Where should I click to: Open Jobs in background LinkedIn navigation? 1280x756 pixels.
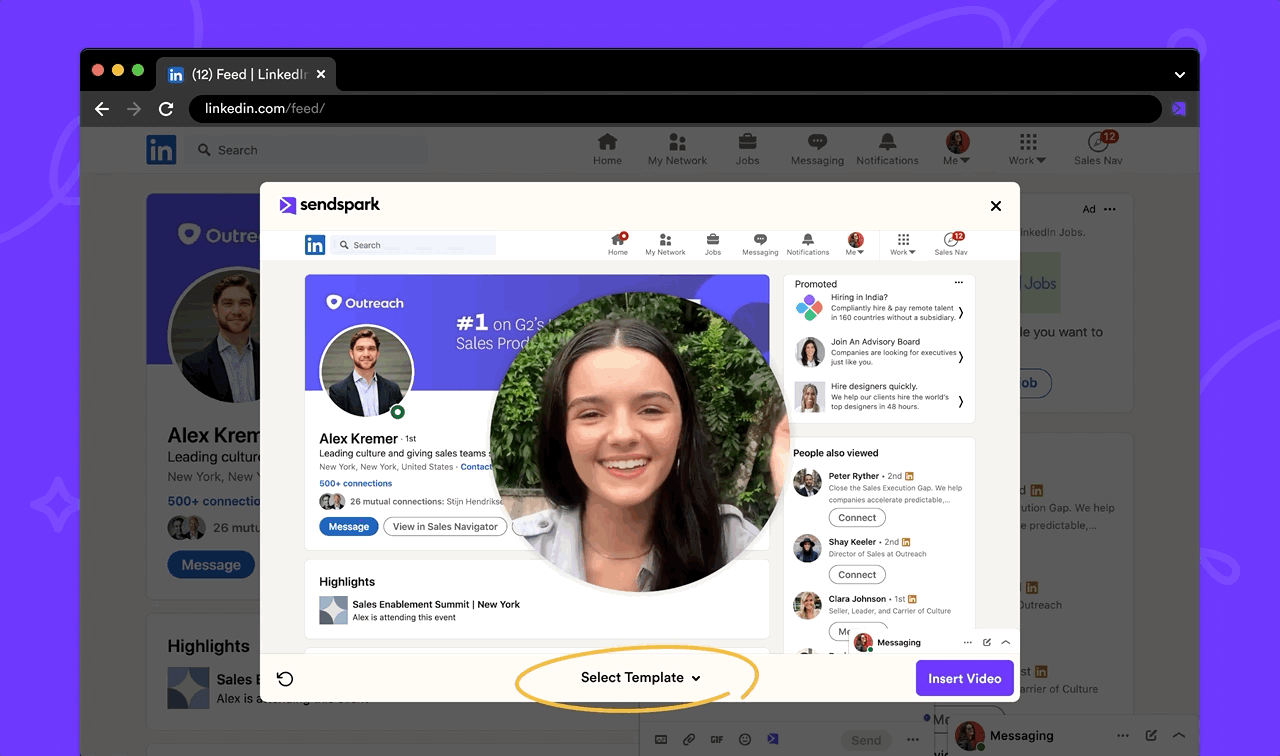point(747,149)
